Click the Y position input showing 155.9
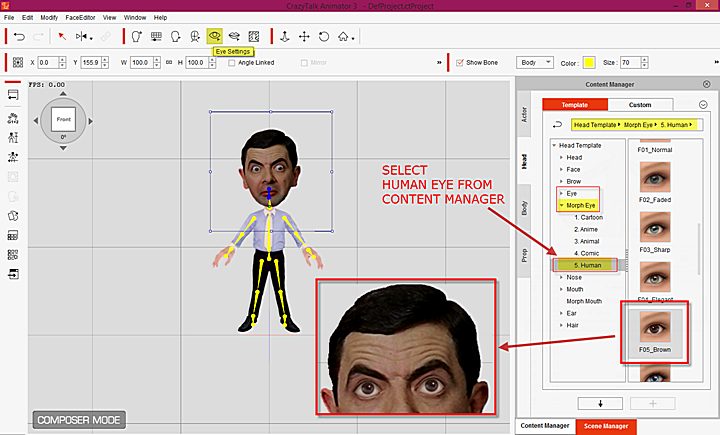 click(x=91, y=62)
